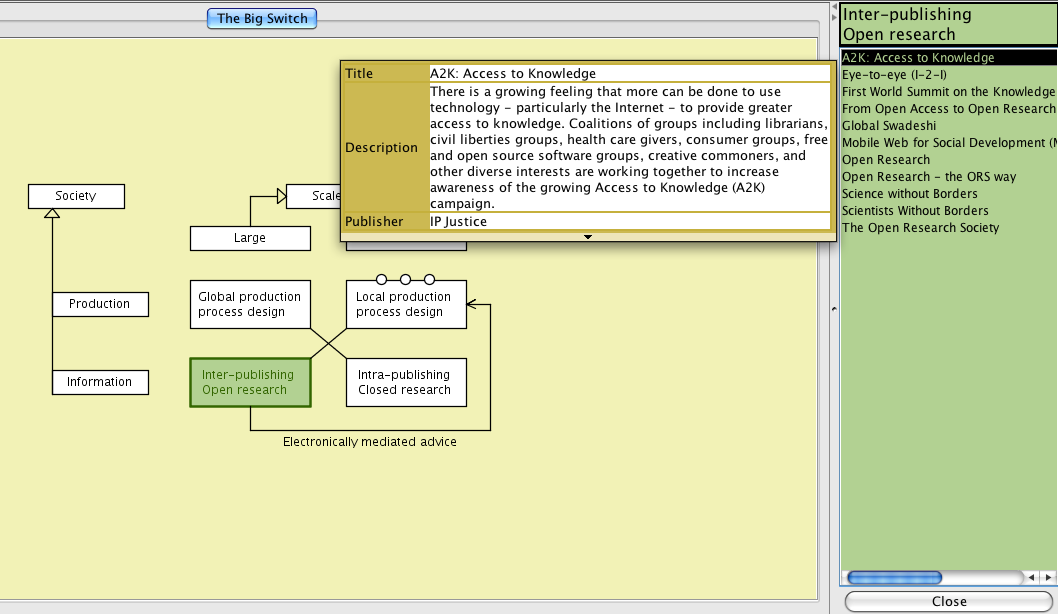This screenshot has height=614, width=1058.
Task: Open Scientists Without Borders list entry
Action: point(915,211)
